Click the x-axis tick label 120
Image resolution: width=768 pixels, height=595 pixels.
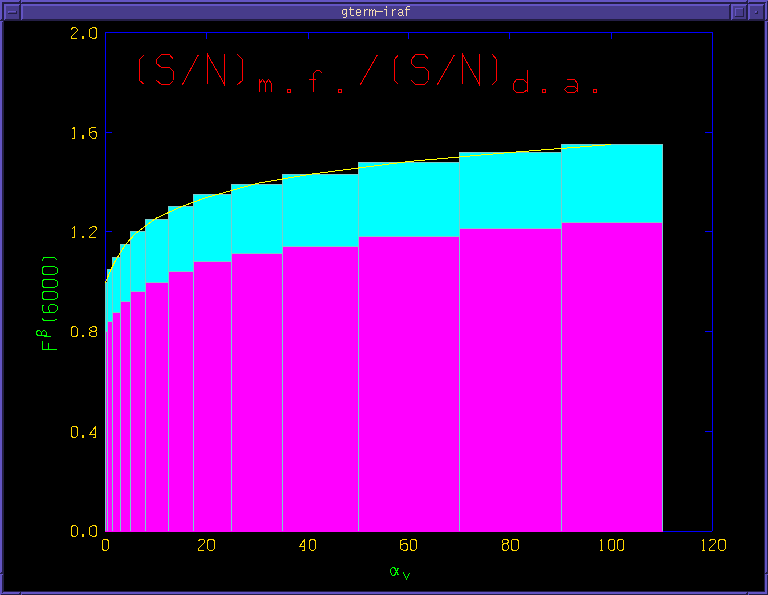pyautogui.click(x=712, y=546)
